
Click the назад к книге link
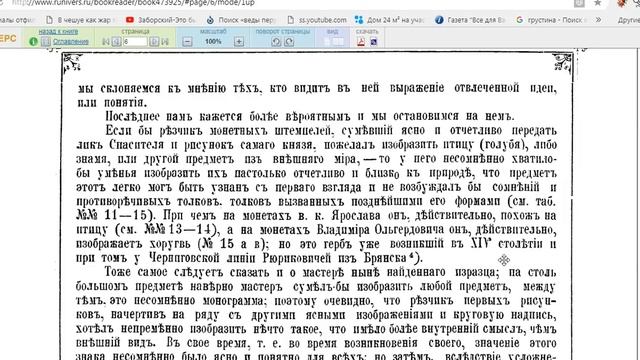[58, 31]
